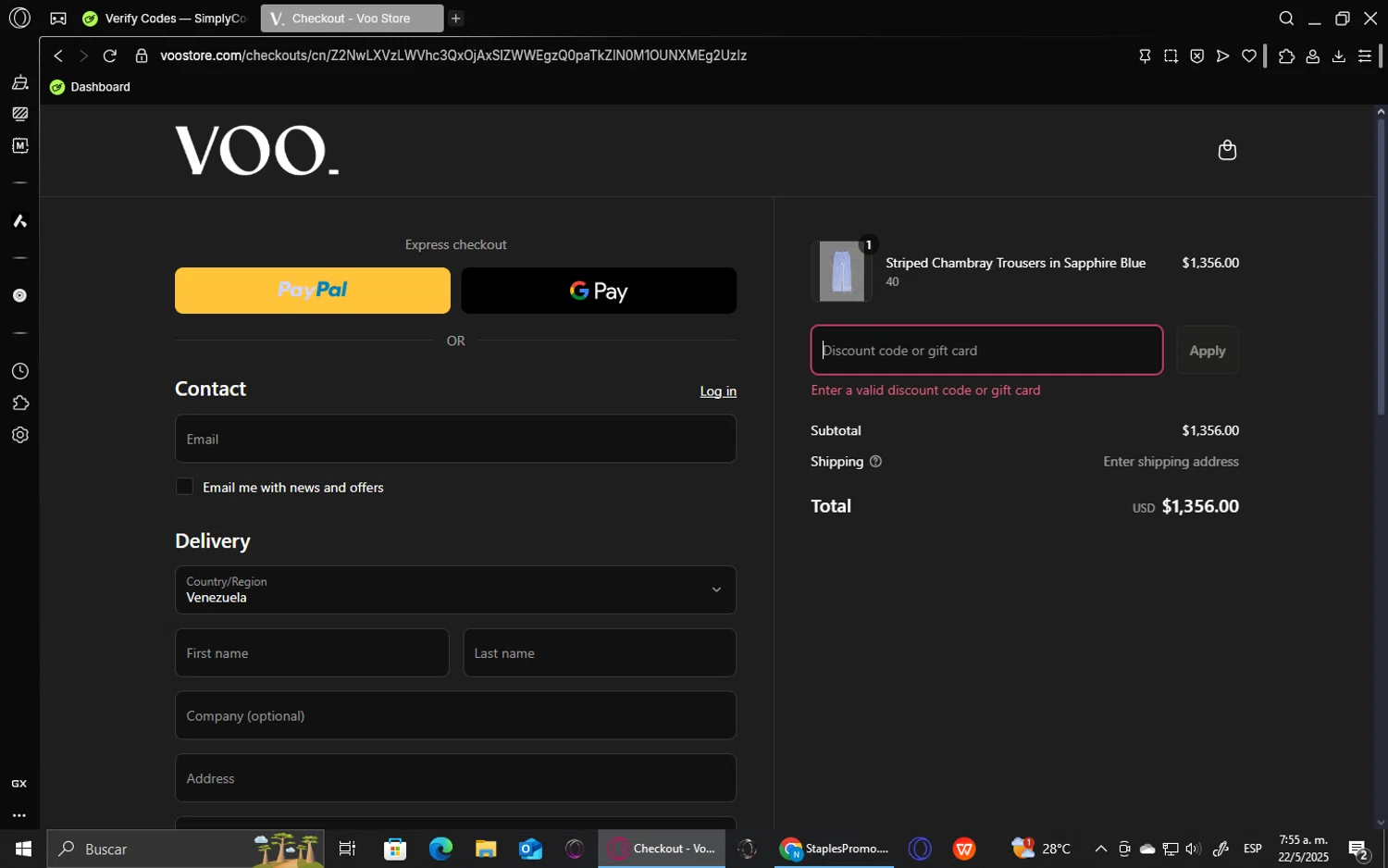Tick Email me with news and offers
1388x868 pixels.
[184, 487]
